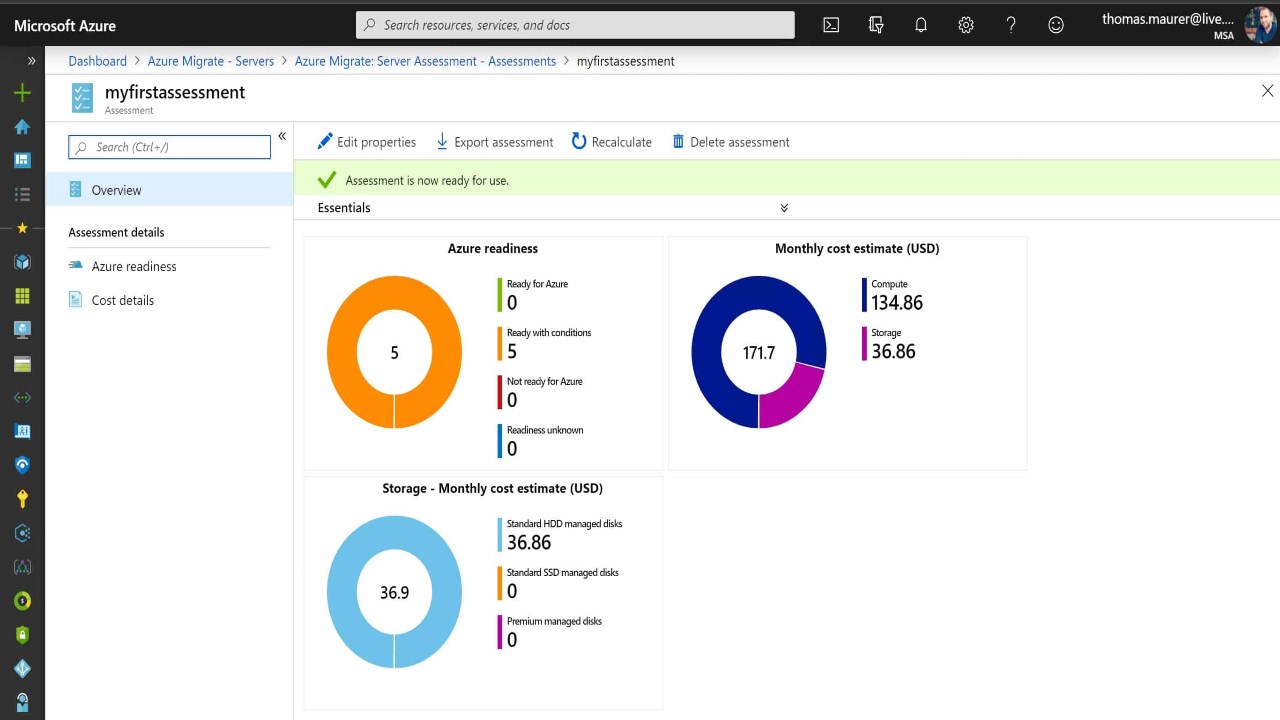Open the blue building sidebar icon
This screenshot has width=1280, height=720.
point(22,431)
